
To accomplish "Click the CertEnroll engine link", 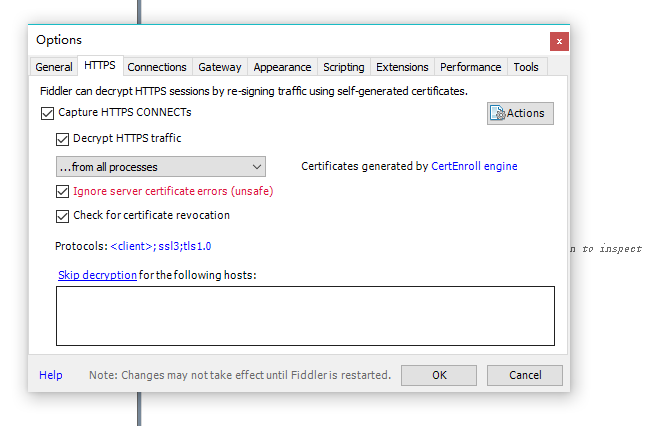I will tap(474, 167).
